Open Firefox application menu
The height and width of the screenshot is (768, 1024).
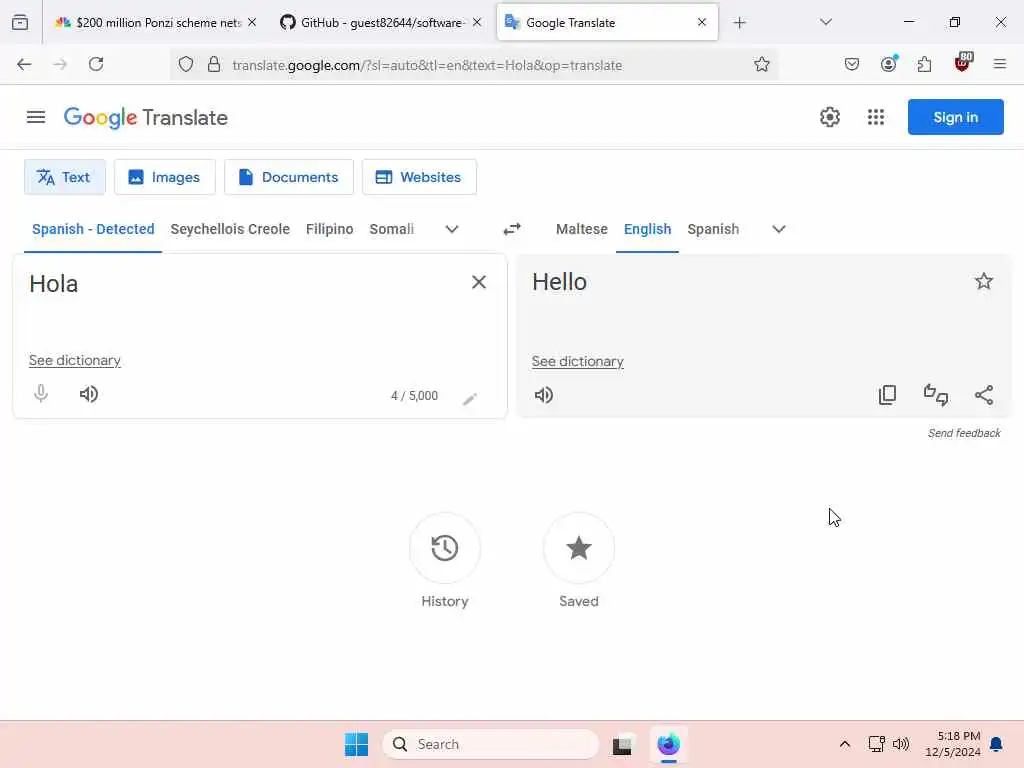point(999,64)
